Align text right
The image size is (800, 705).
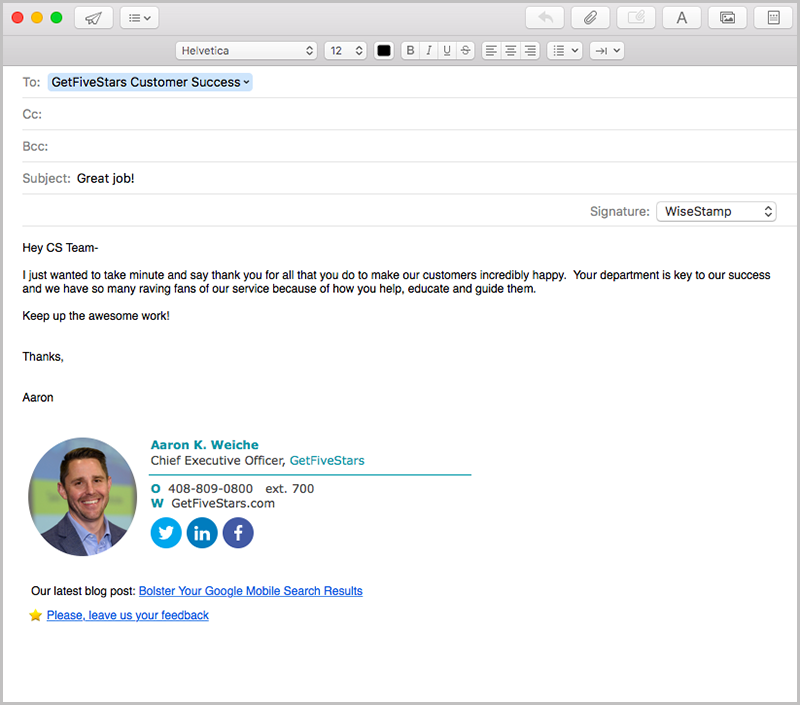tap(530, 51)
